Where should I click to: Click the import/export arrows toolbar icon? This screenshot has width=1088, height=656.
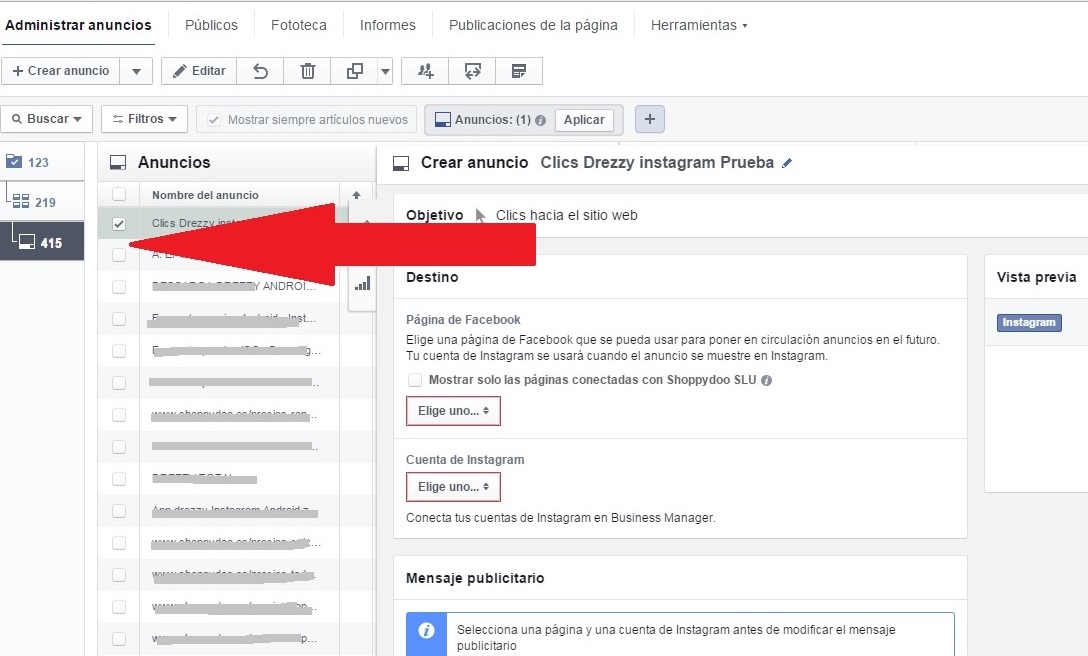473,71
